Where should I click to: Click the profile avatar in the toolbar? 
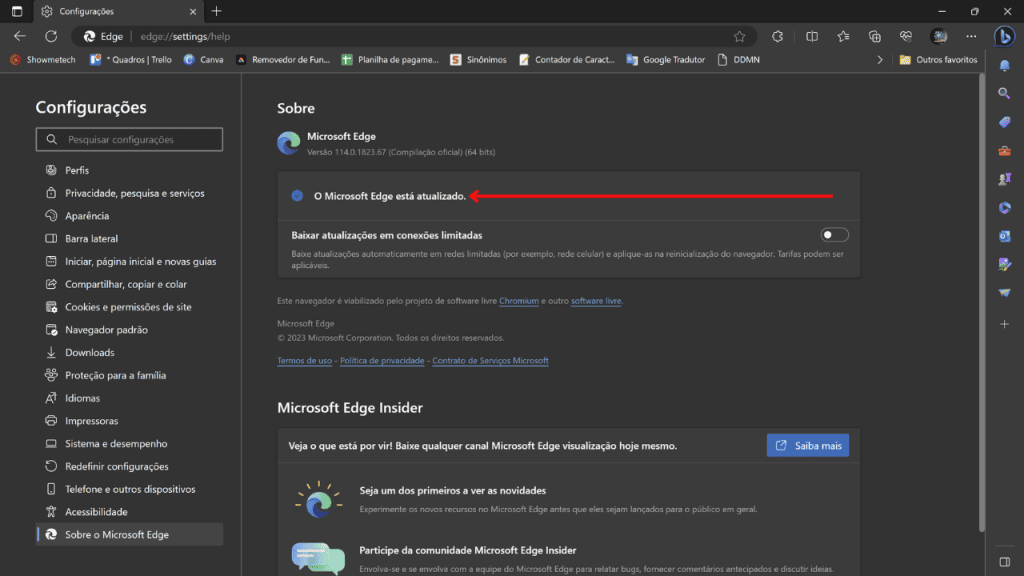point(939,36)
